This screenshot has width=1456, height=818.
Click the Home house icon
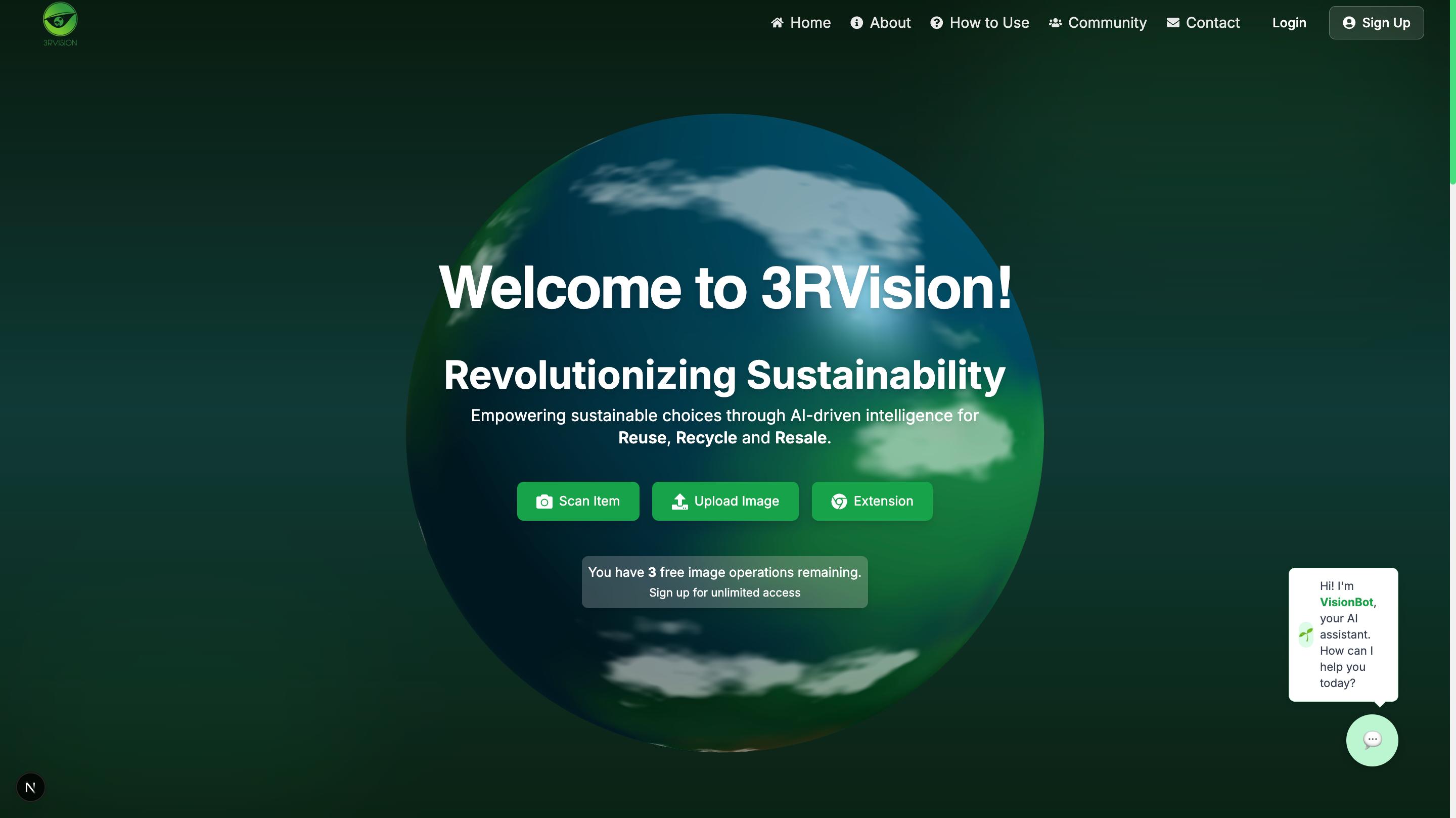pos(777,23)
